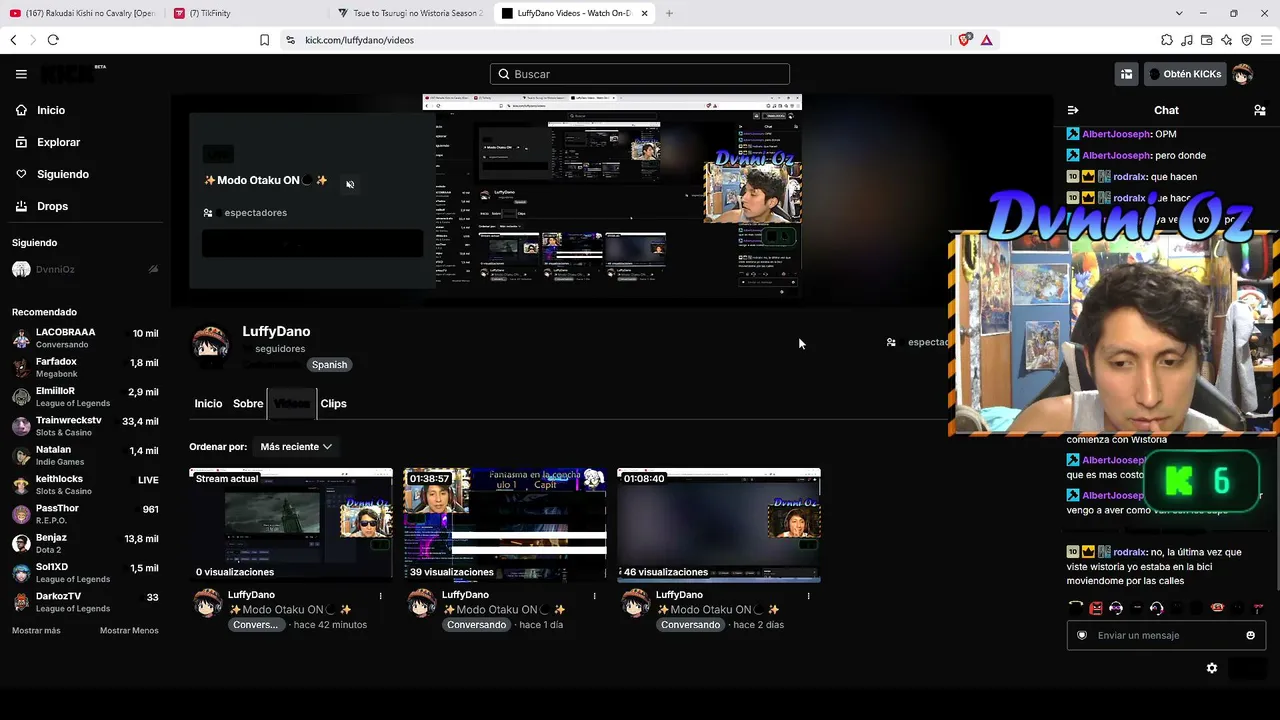
Task: Open the 01:38:57 video thumbnail
Action: coord(505,525)
